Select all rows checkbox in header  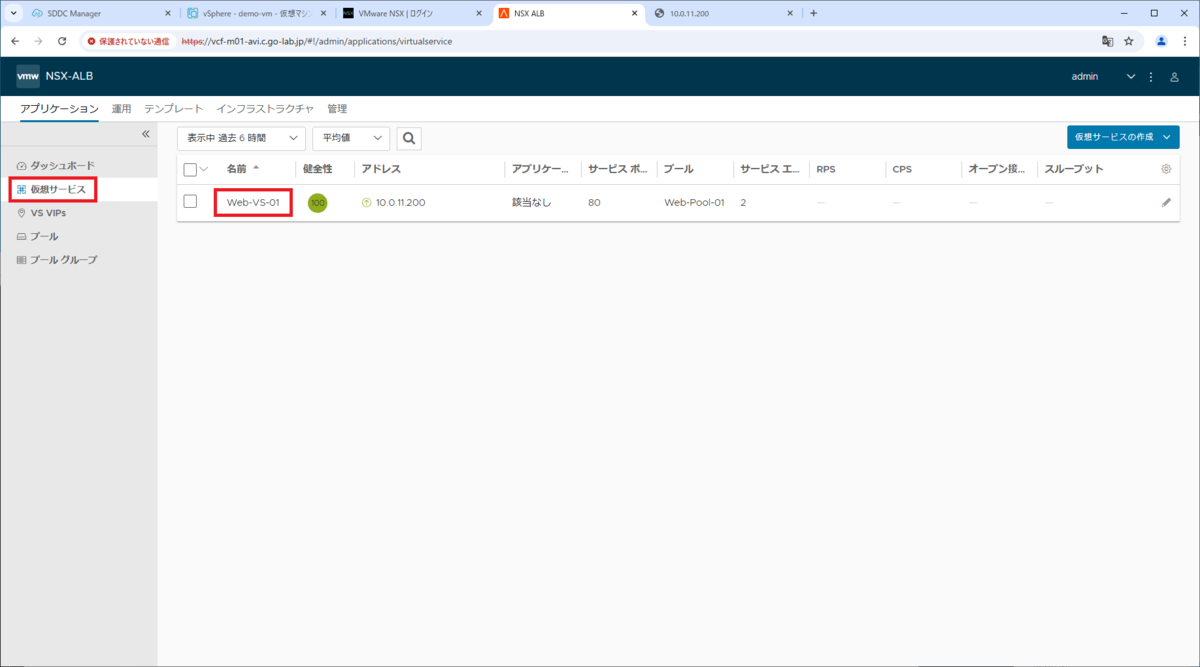(190, 169)
